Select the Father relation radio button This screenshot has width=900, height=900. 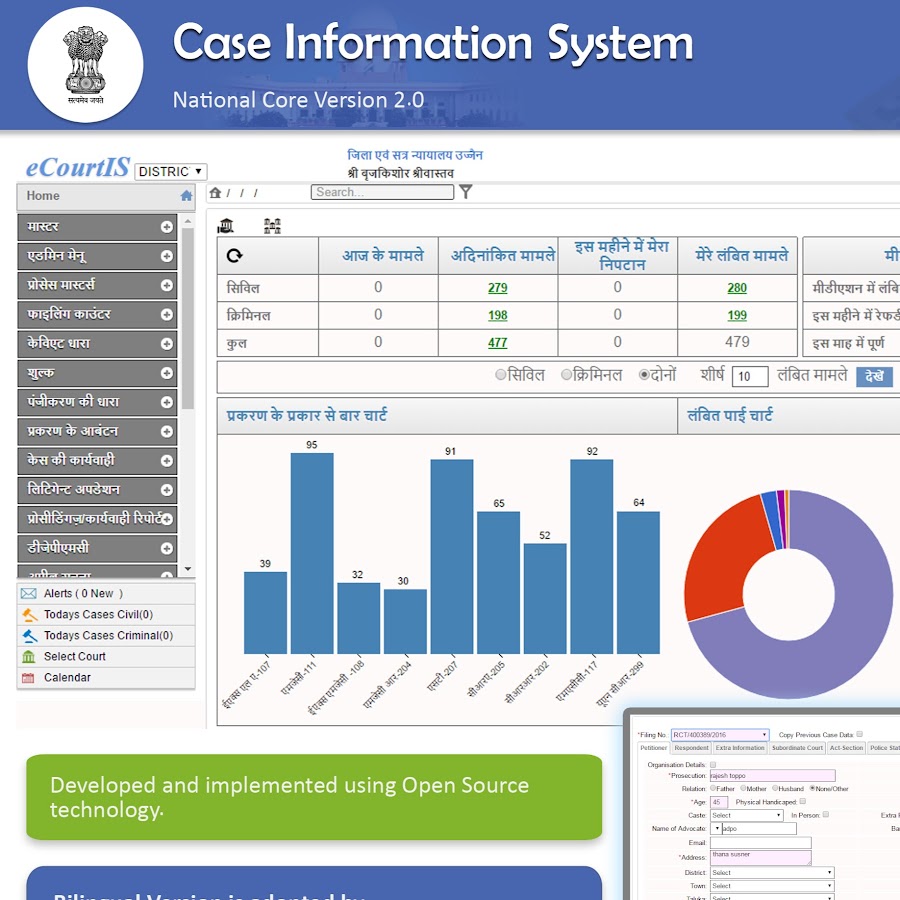click(713, 788)
